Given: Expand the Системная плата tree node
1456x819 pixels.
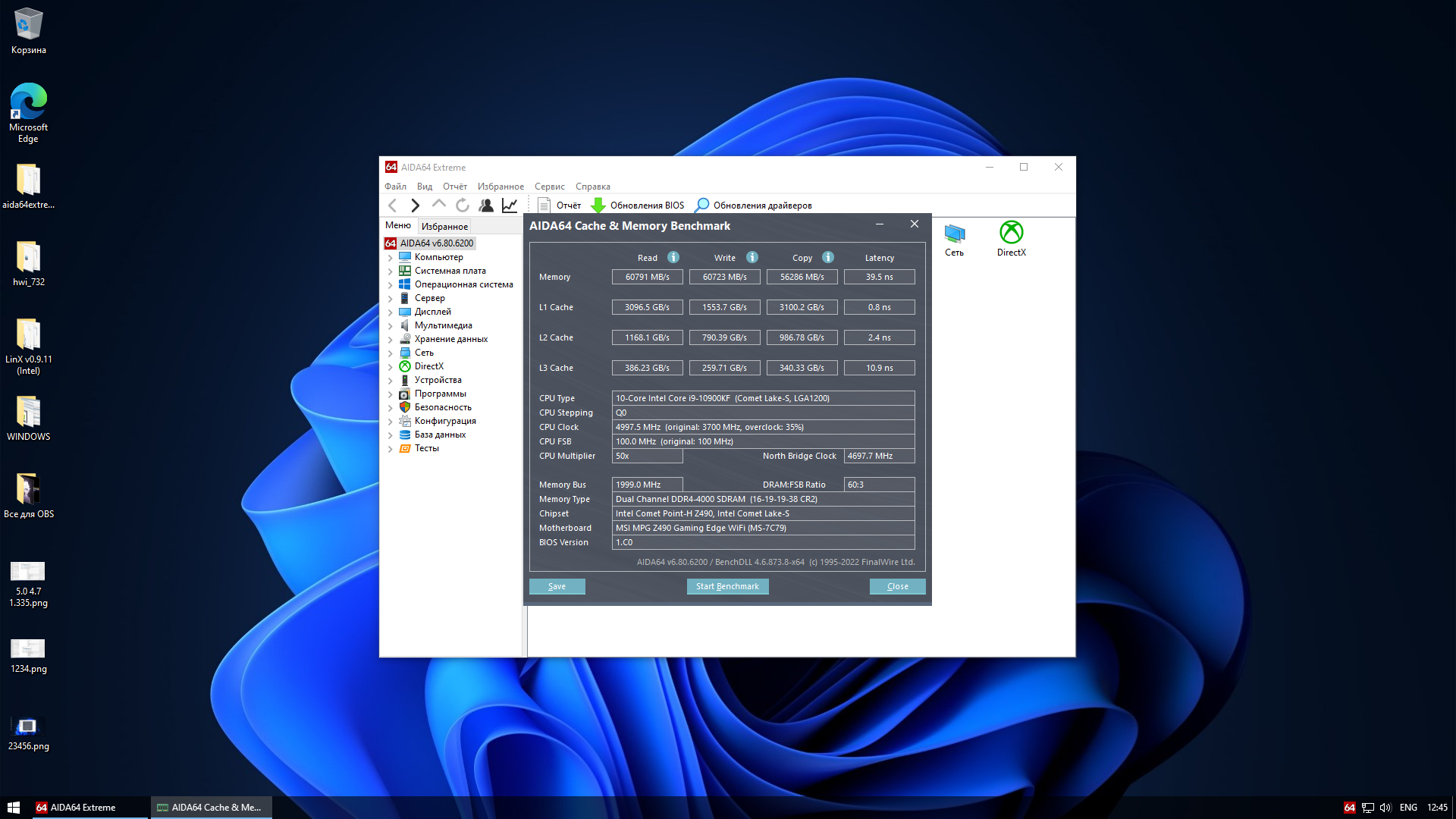Looking at the screenshot, I should tap(391, 271).
